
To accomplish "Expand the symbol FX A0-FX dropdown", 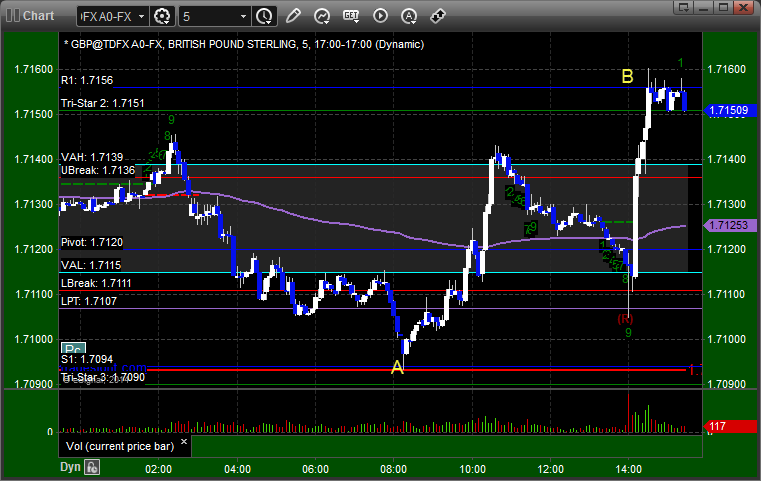I will coord(141,17).
